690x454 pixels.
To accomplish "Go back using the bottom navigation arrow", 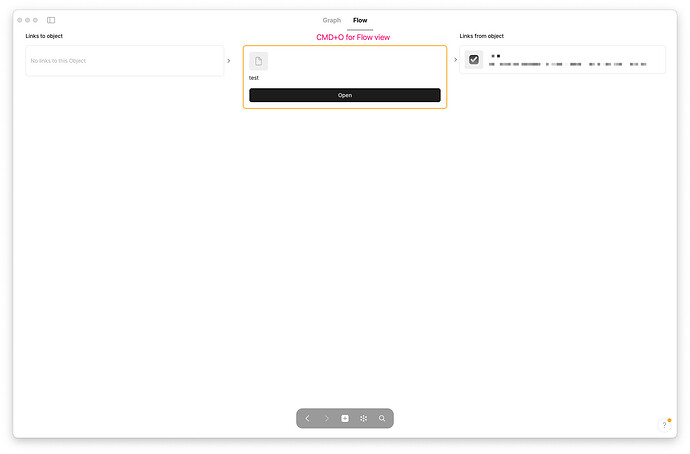I will click(308, 418).
